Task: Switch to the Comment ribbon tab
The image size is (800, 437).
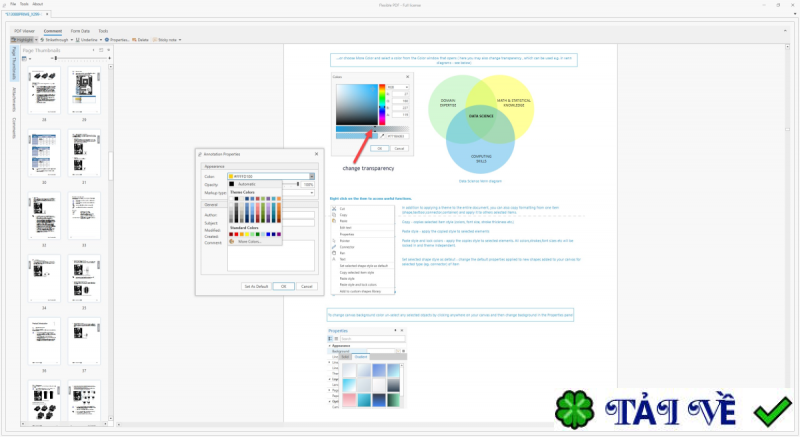Action: point(53,31)
